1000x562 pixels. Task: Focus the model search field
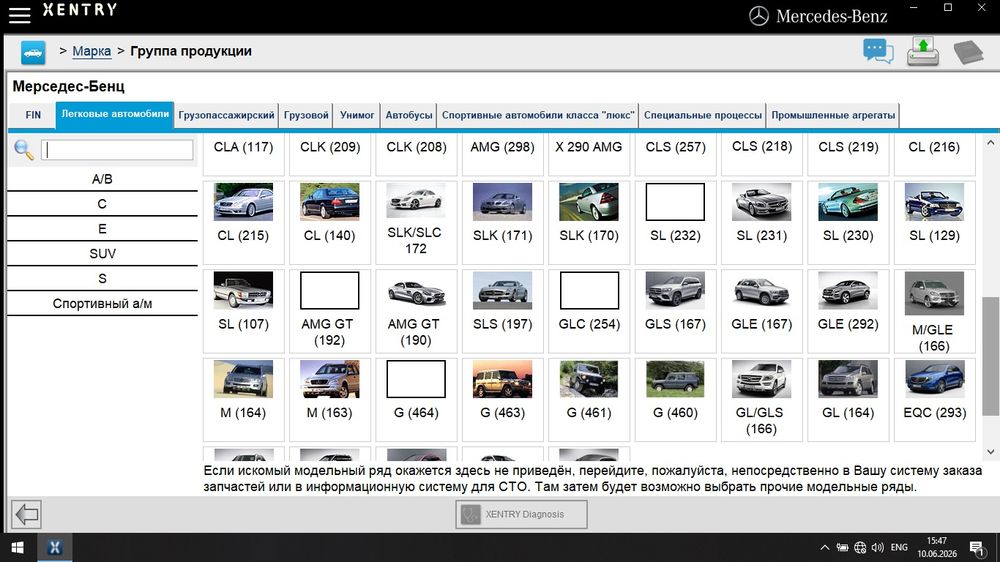click(117, 150)
